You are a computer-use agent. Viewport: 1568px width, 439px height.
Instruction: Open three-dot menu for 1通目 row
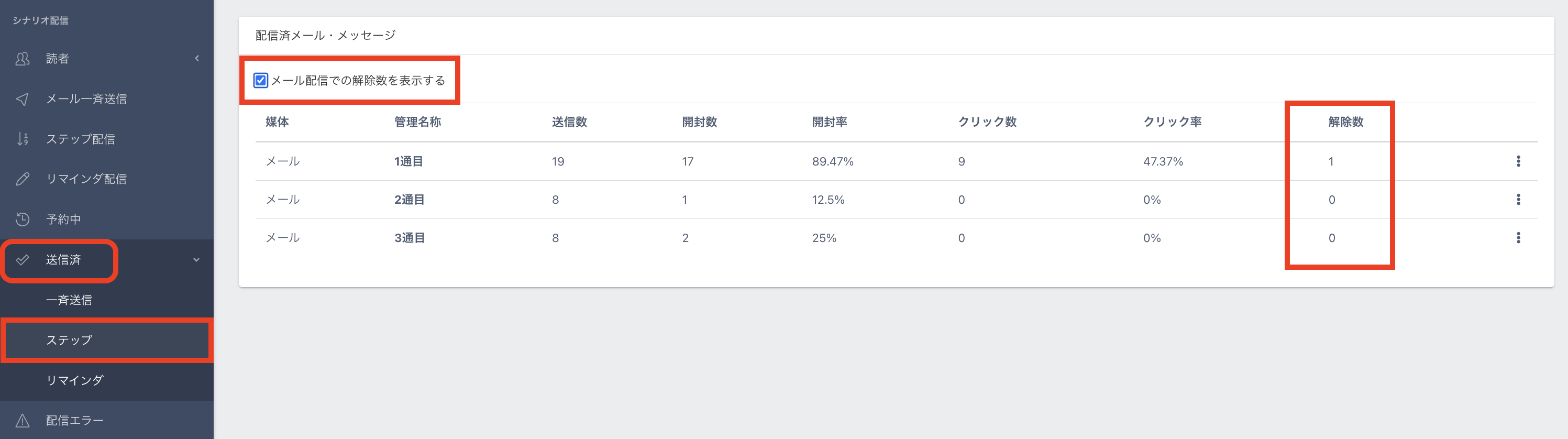pyautogui.click(x=1518, y=161)
